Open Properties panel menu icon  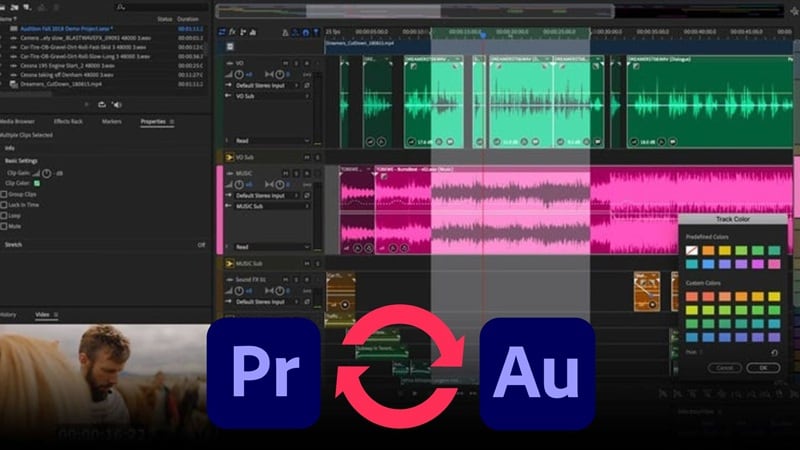pos(172,122)
